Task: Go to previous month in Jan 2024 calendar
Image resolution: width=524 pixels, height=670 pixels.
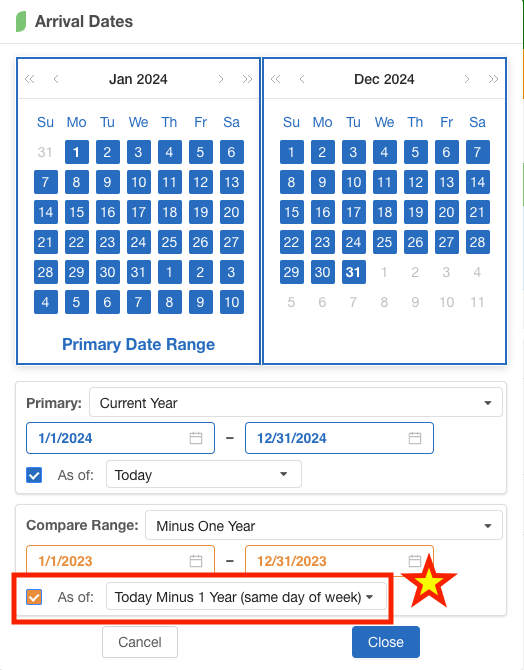Action: (x=56, y=79)
